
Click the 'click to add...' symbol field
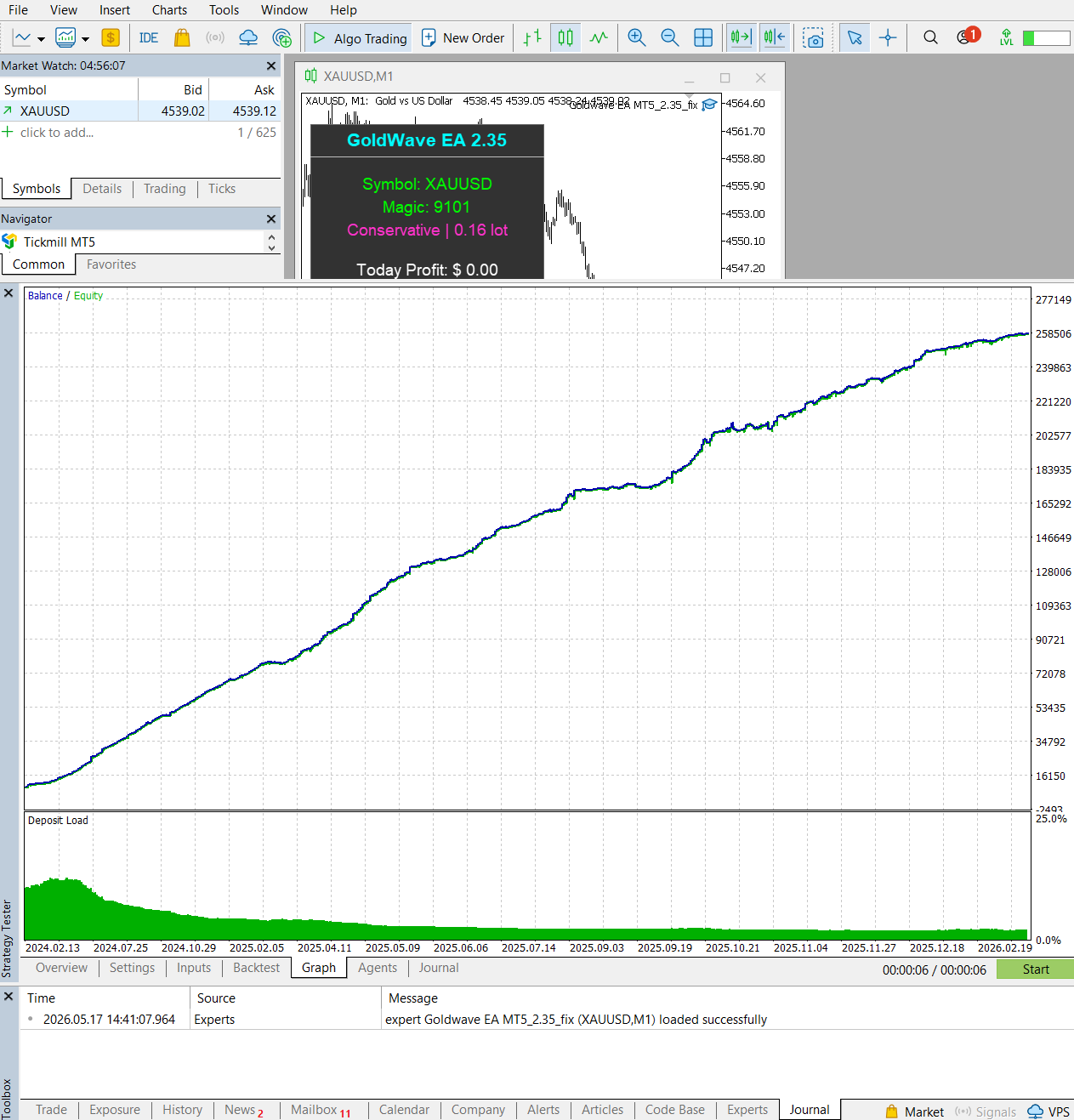[57, 133]
